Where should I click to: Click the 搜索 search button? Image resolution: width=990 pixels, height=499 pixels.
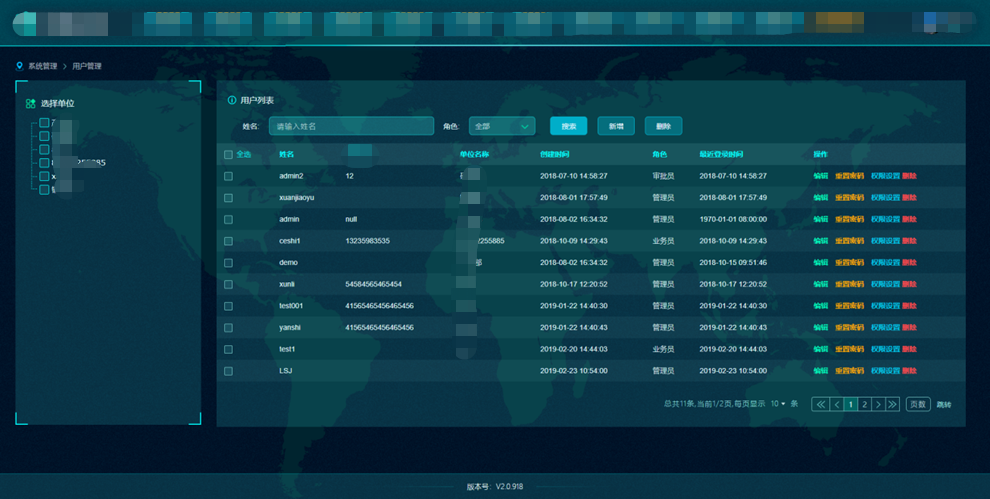[x=568, y=126]
